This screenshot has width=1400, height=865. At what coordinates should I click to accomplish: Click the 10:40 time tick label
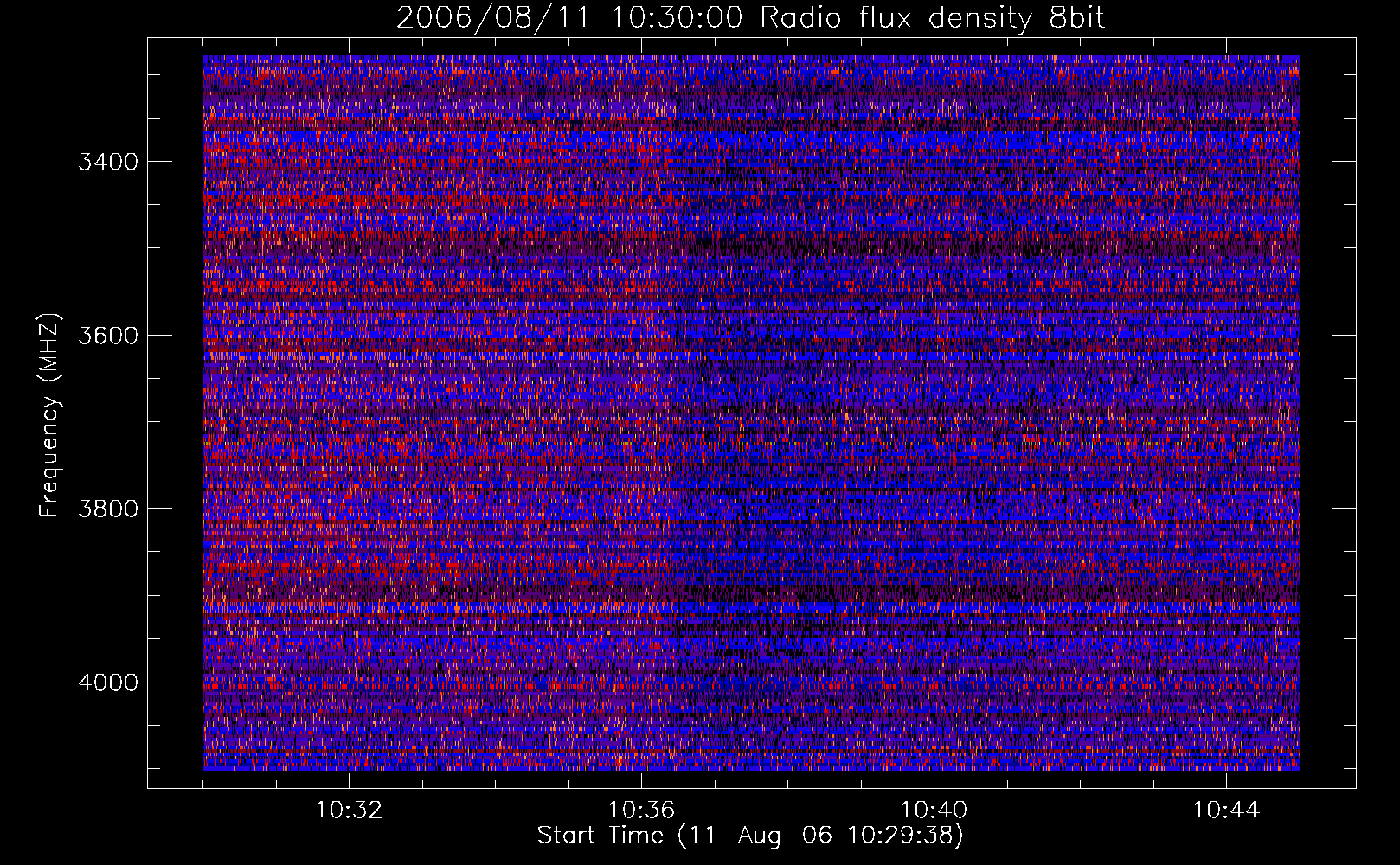(x=934, y=811)
